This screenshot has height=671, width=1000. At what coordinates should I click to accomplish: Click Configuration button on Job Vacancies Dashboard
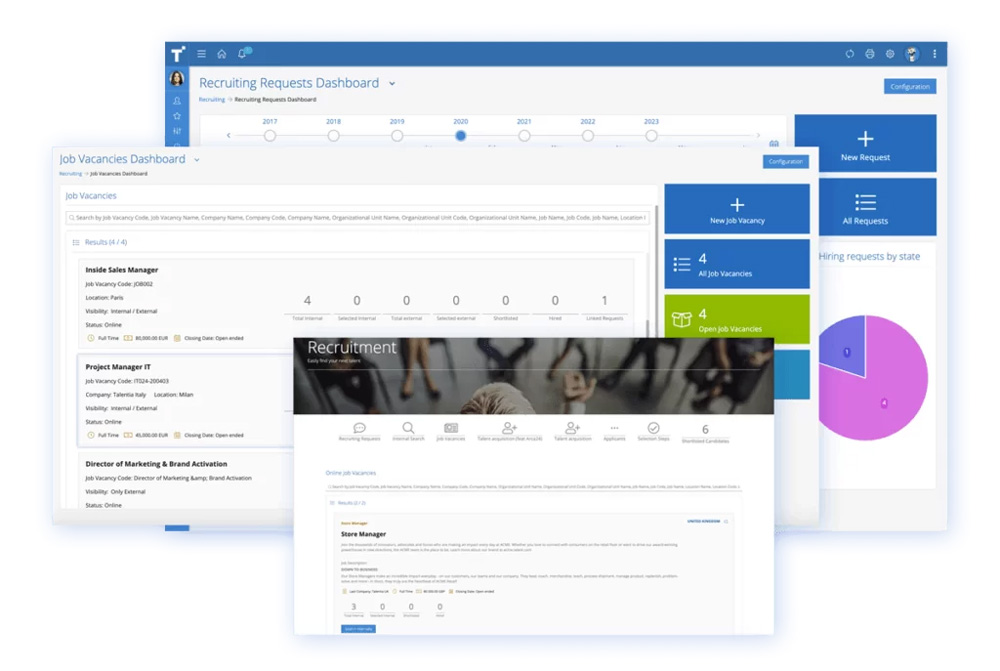pyautogui.click(x=785, y=161)
